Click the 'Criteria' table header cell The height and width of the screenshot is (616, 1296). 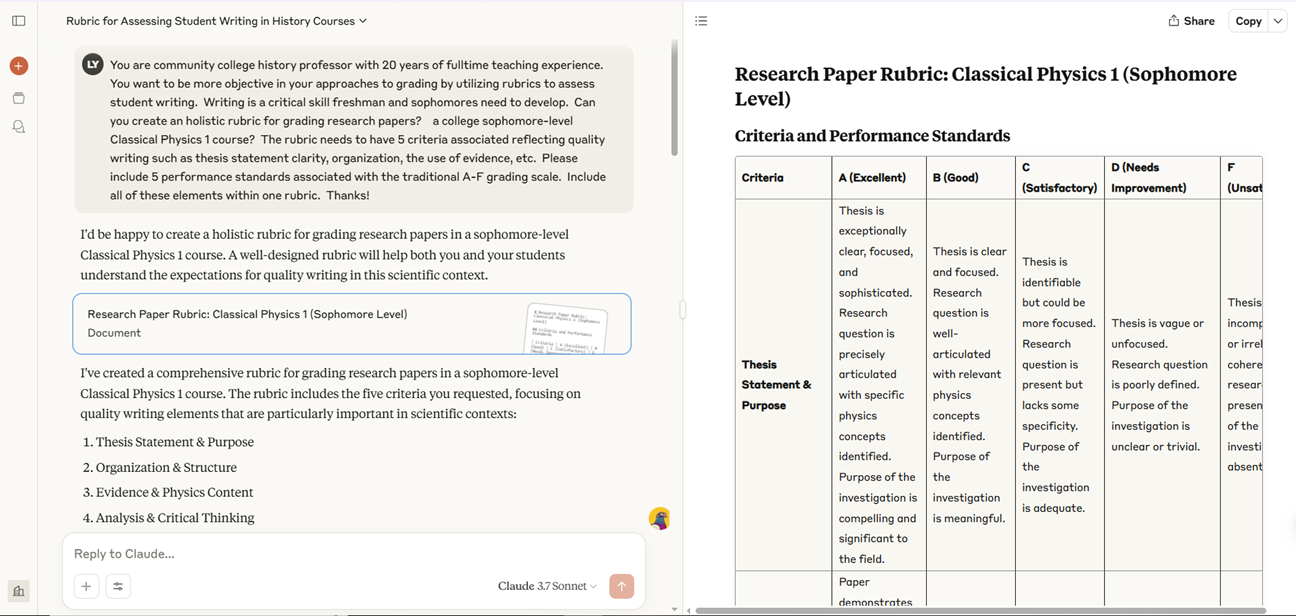coord(783,178)
